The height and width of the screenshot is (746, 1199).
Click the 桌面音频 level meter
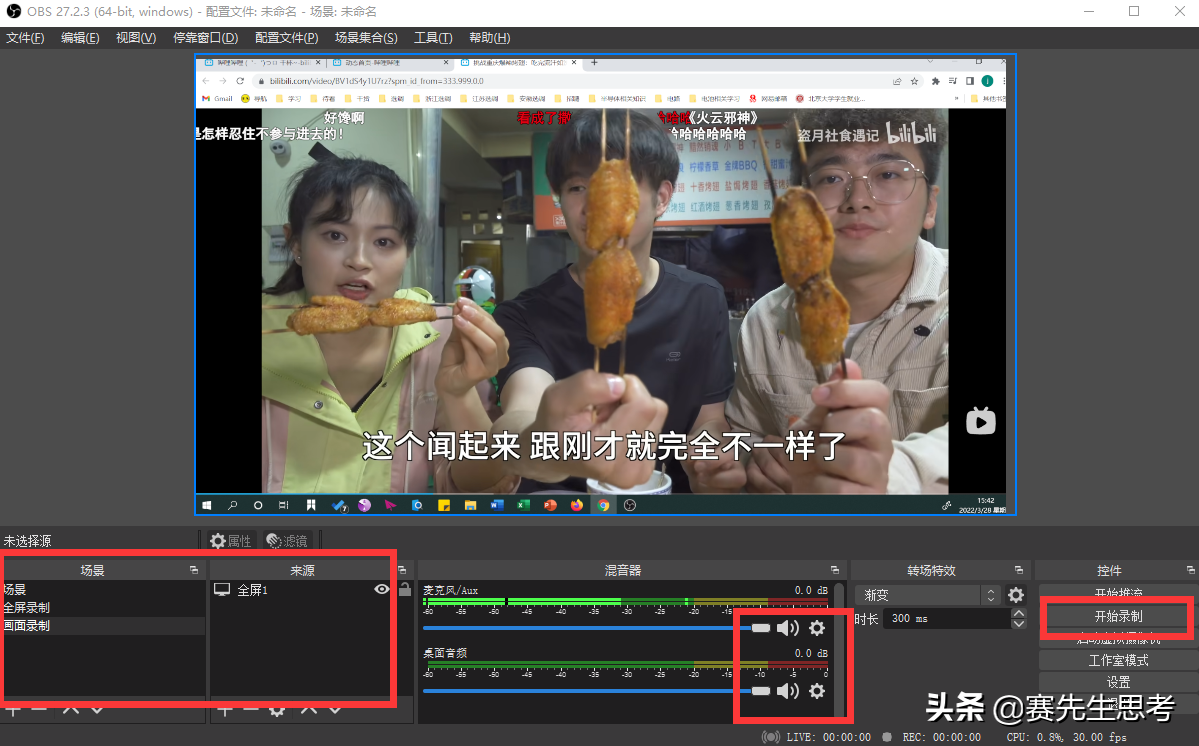click(x=625, y=665)
